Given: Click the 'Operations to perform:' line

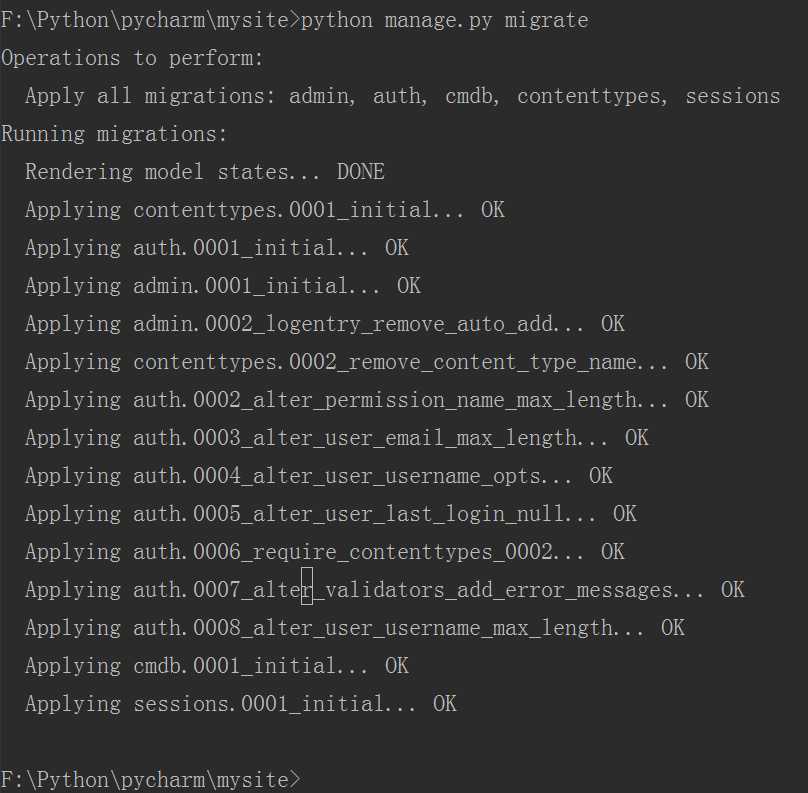Looking at the screenshot, I should (132, 59).
